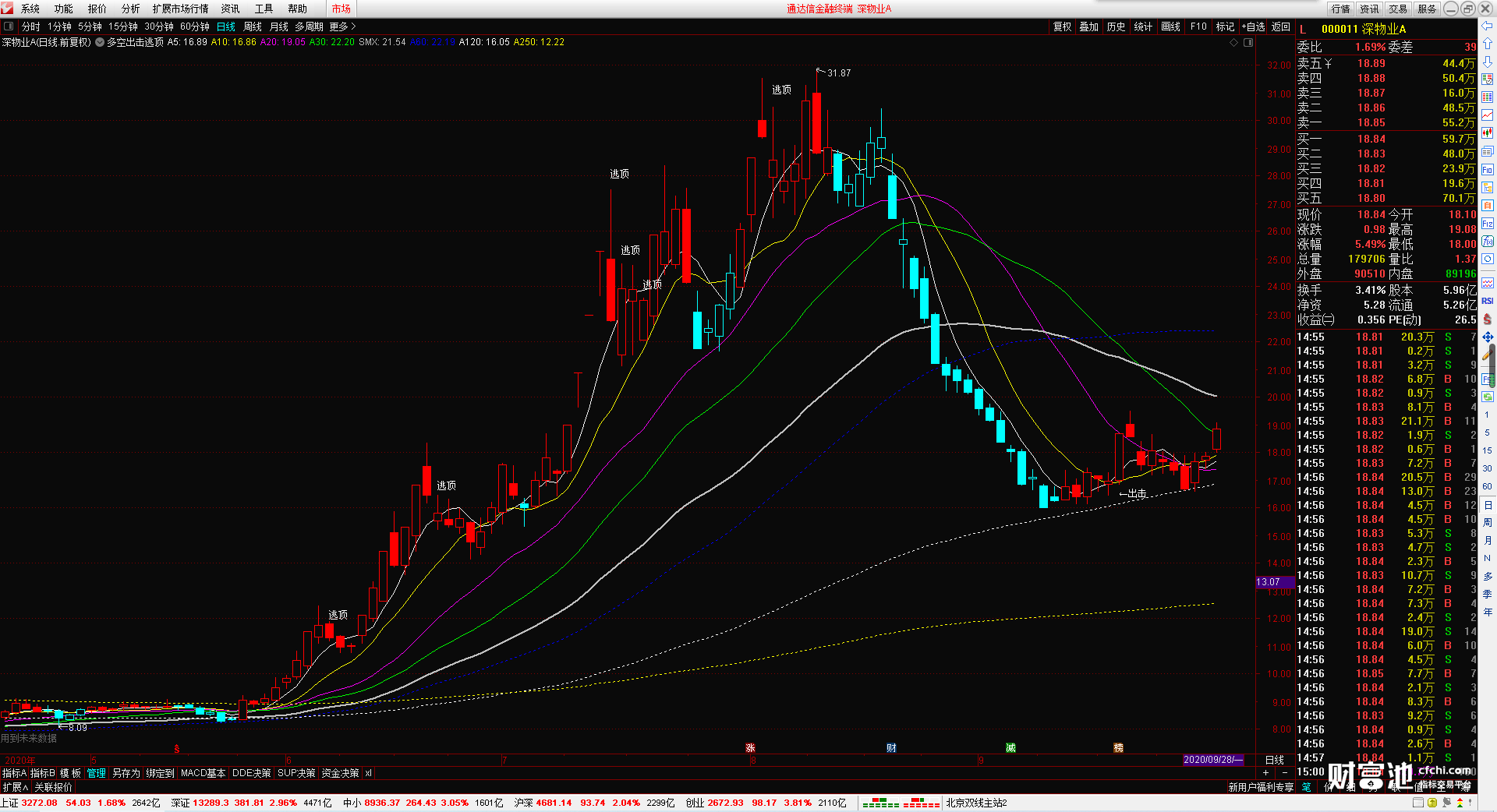The image size is (1497, 812).
Task: Expand the 扩展∧ bottom panel
Action: (15, 787)
